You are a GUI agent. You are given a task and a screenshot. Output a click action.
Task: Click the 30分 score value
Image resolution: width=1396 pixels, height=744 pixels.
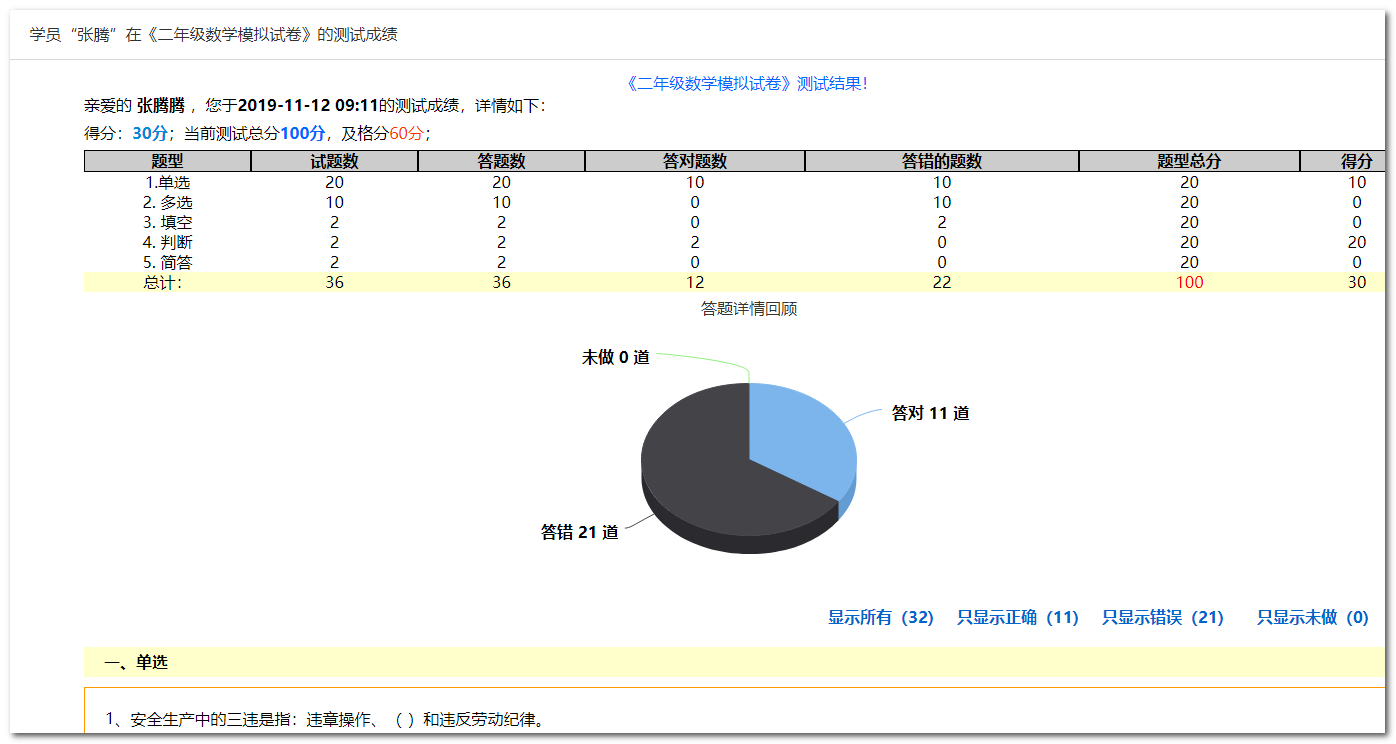[x=150, y=133]
